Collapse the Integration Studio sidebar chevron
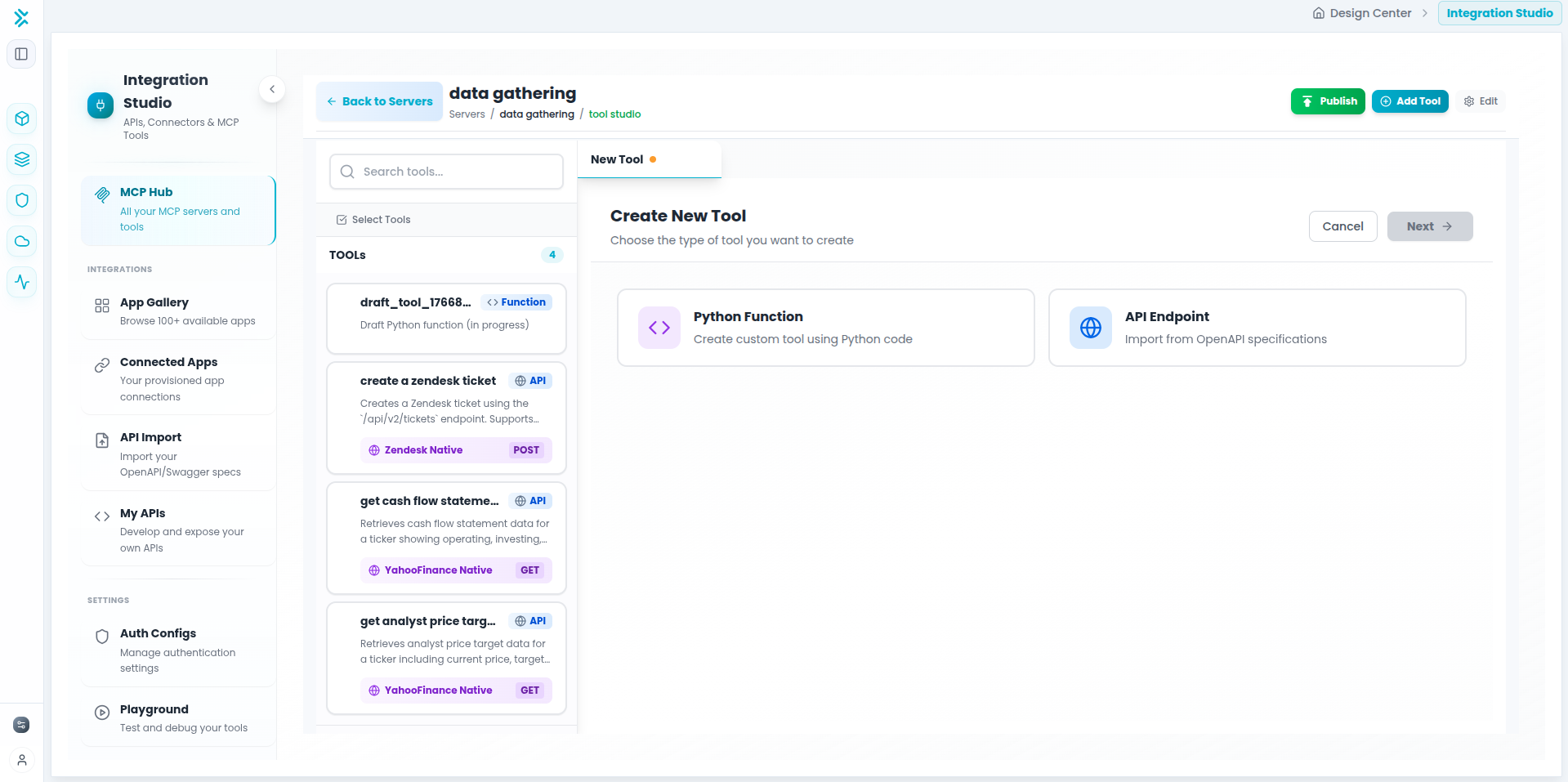The width and height of the screenshot is (1568, 782). tap(272, 89)
